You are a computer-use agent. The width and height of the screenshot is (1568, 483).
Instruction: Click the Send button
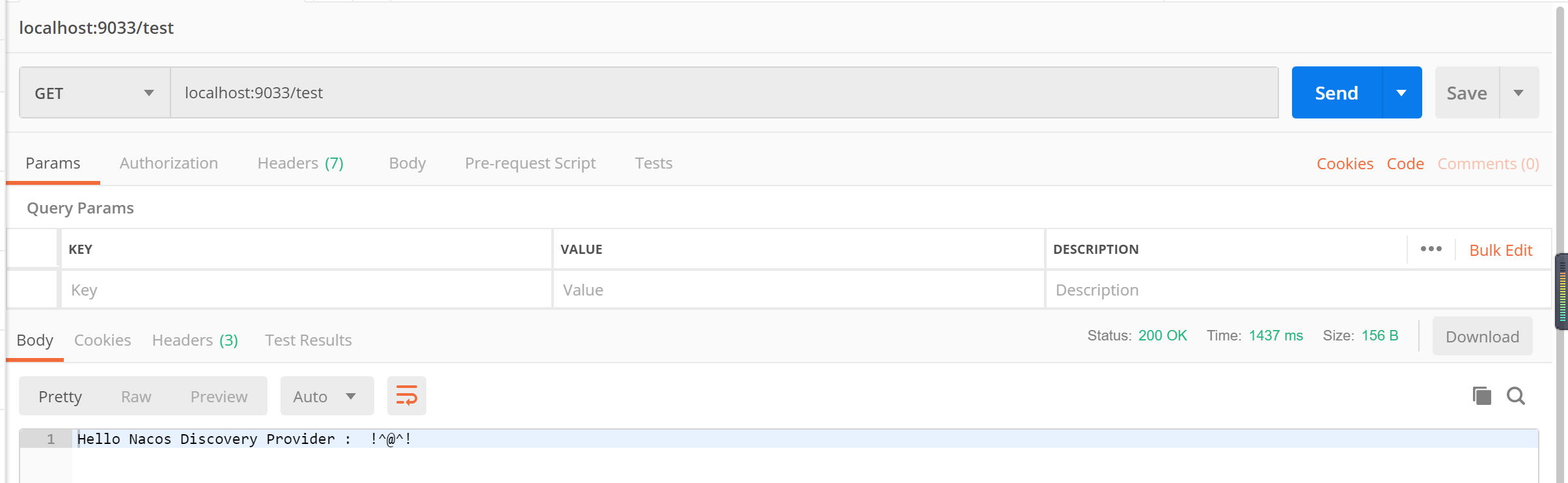(1336, 93)
